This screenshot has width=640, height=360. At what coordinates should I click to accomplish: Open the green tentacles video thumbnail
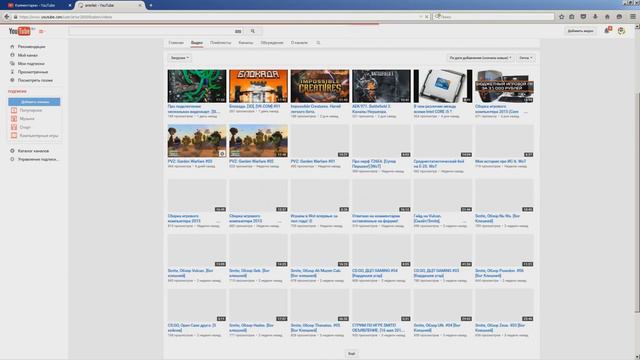(197, 86)
